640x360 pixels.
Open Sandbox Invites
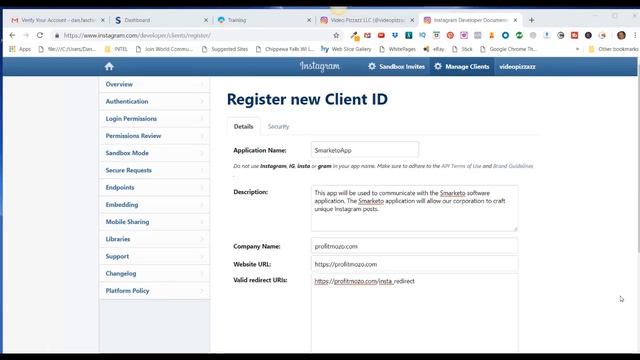(397, 67)
